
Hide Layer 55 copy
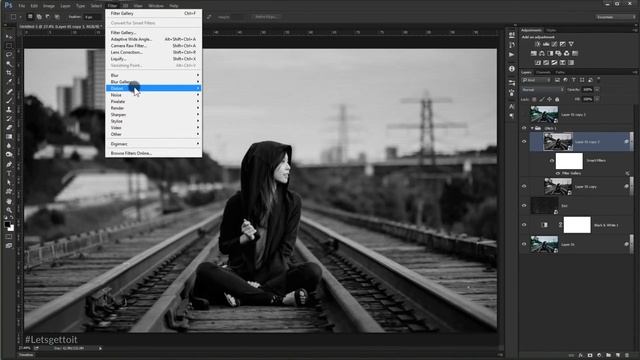point(524,186)
